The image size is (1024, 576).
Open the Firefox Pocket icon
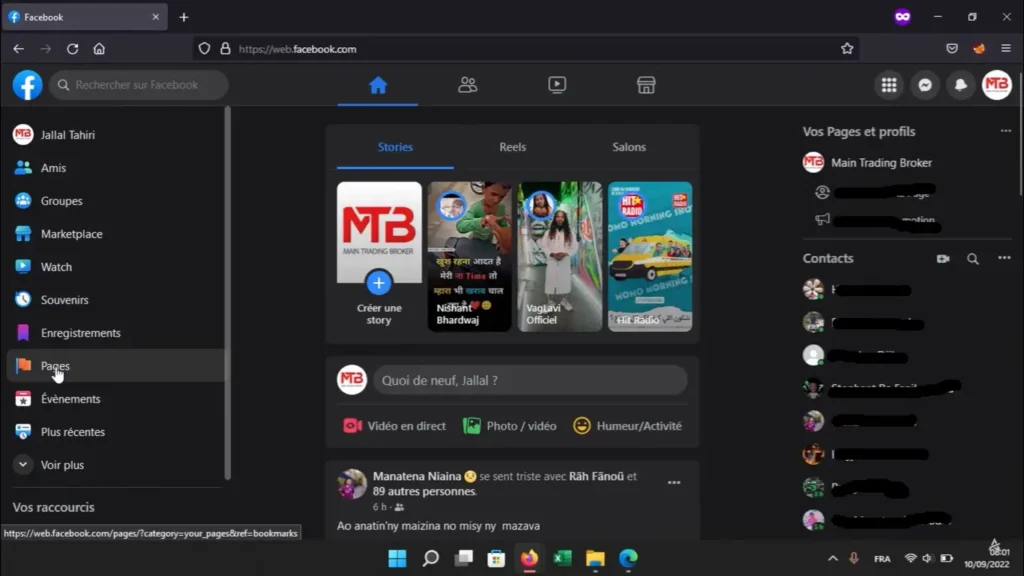(x=952, y=49)
